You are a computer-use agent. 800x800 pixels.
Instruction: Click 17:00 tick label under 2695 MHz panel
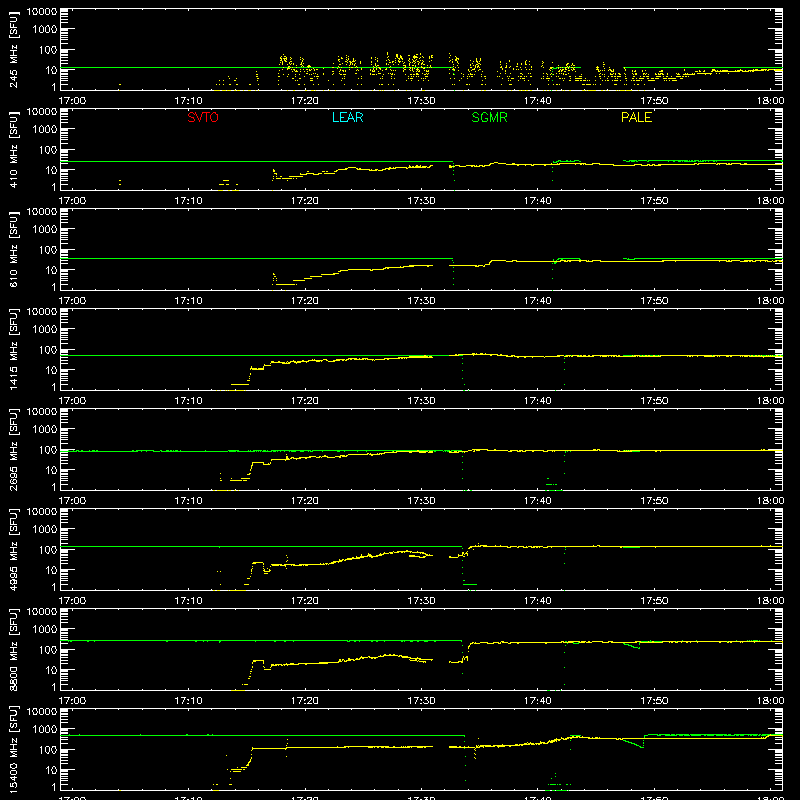click(72, 501)
